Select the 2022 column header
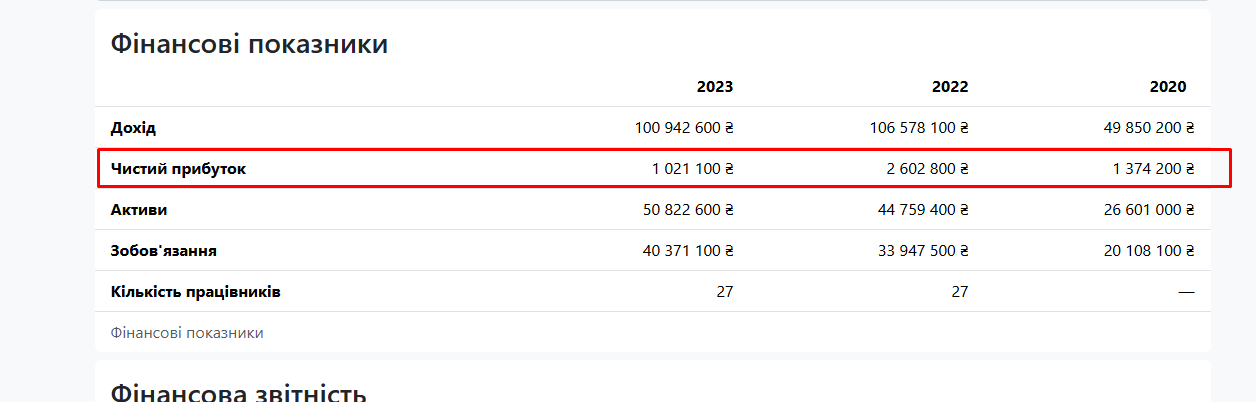The width and height of the screenshot is (1256, 402). tap(950, 87)
